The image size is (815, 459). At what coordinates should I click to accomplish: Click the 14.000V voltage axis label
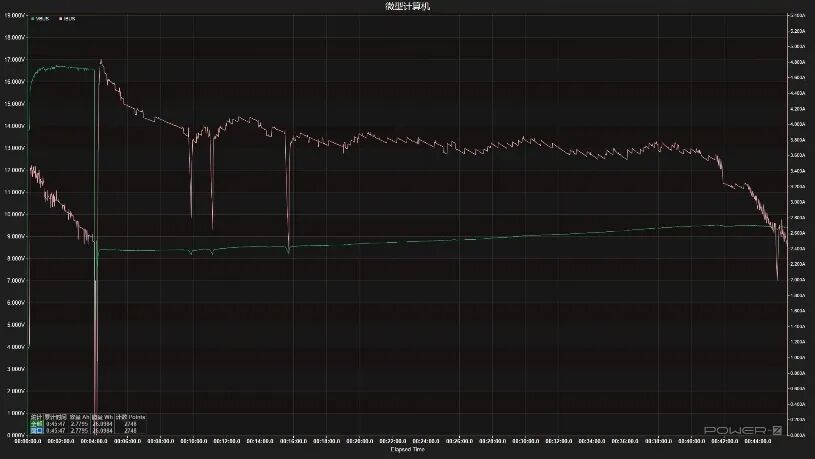click(14, 126)
